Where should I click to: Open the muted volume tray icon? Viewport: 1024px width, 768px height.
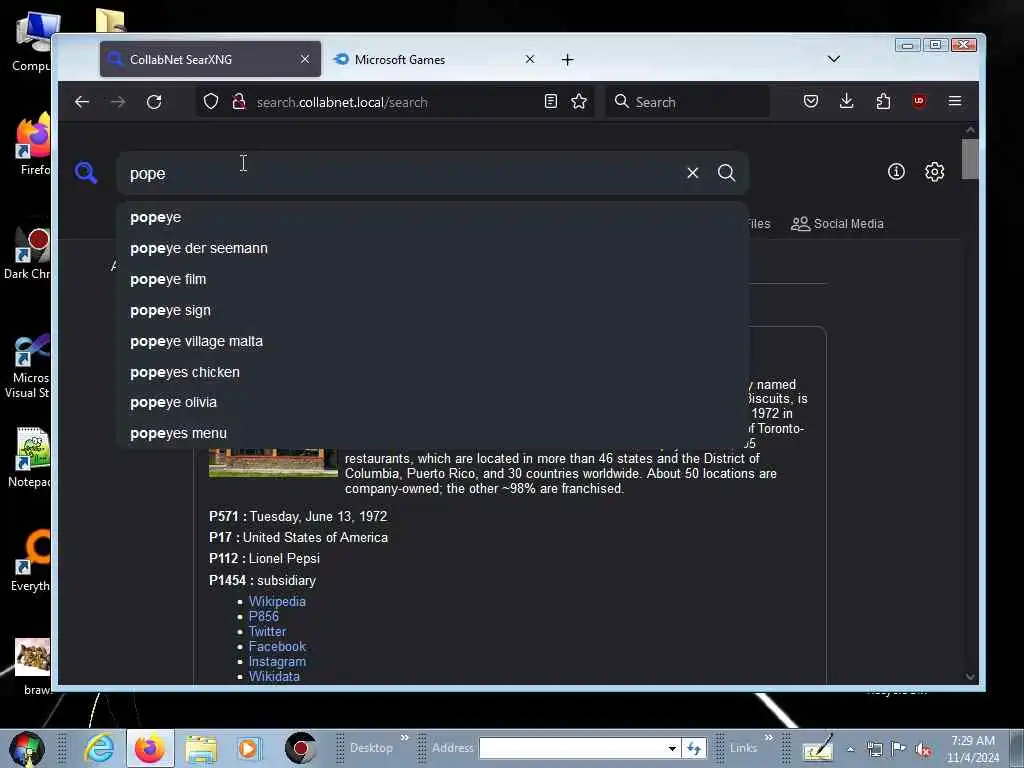pyautogui.click(x=923, y=750)
